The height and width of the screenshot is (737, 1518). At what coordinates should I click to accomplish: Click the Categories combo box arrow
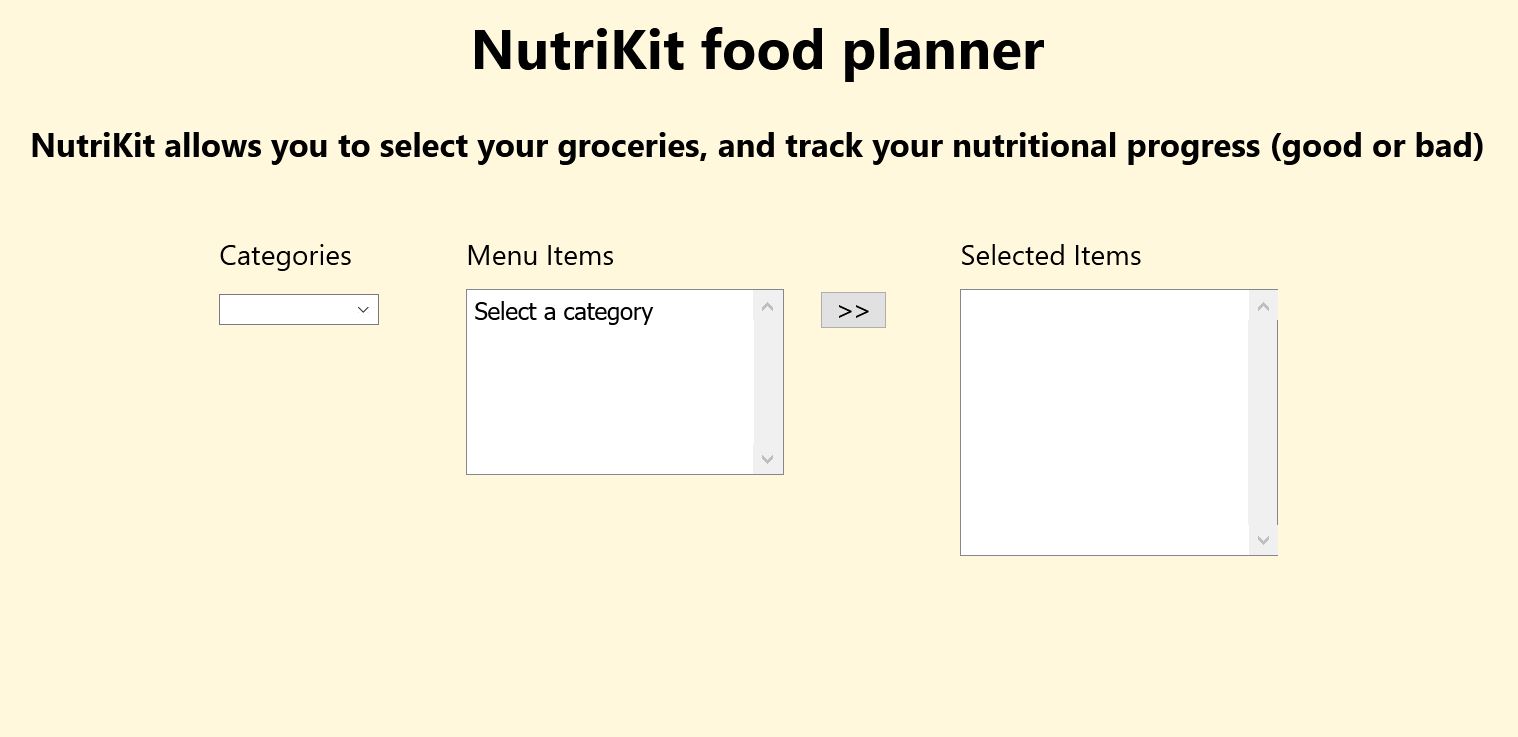(x=363, y=310)
